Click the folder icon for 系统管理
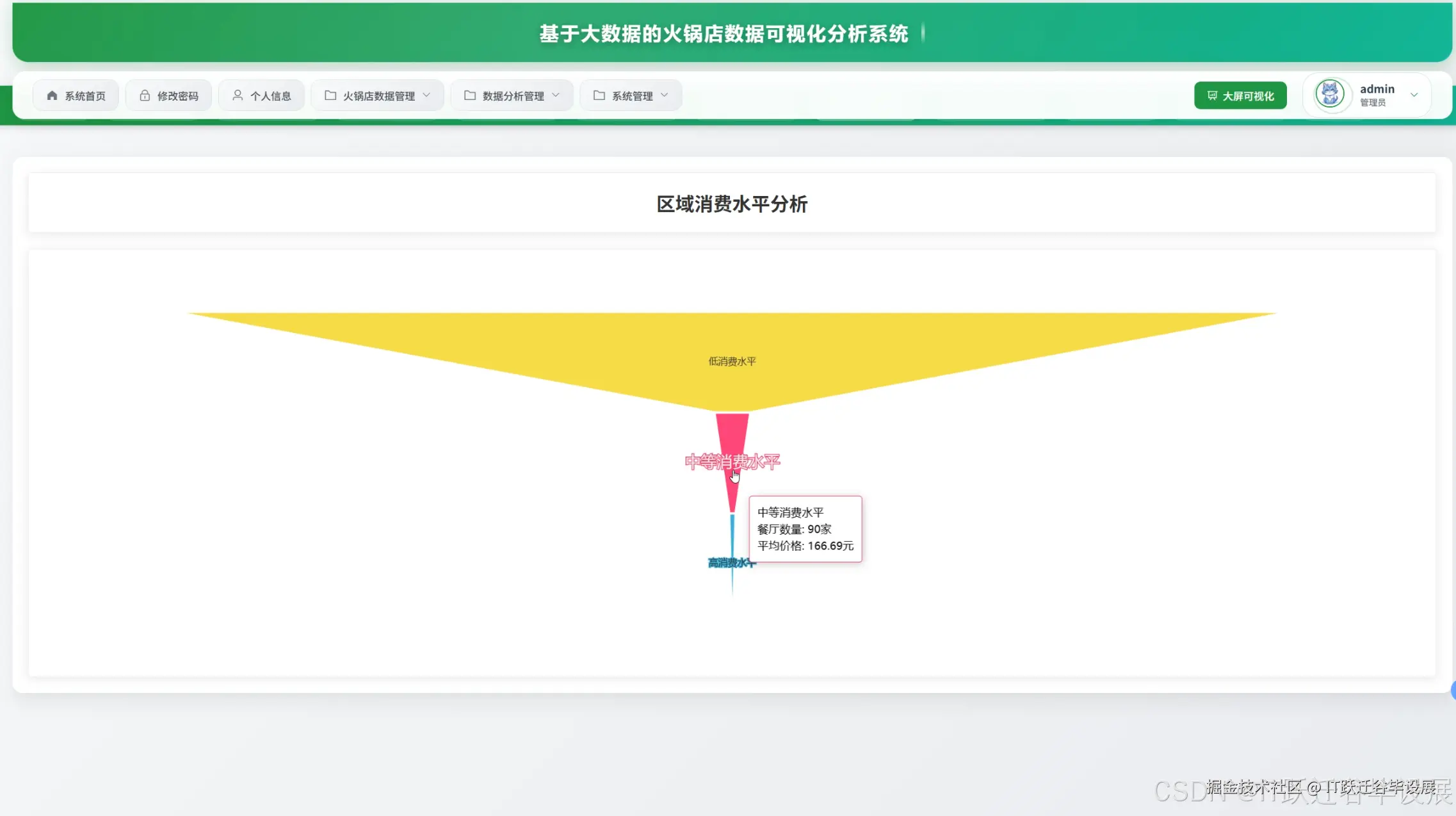Screen dimensions: 1456x816 [599, 95]
